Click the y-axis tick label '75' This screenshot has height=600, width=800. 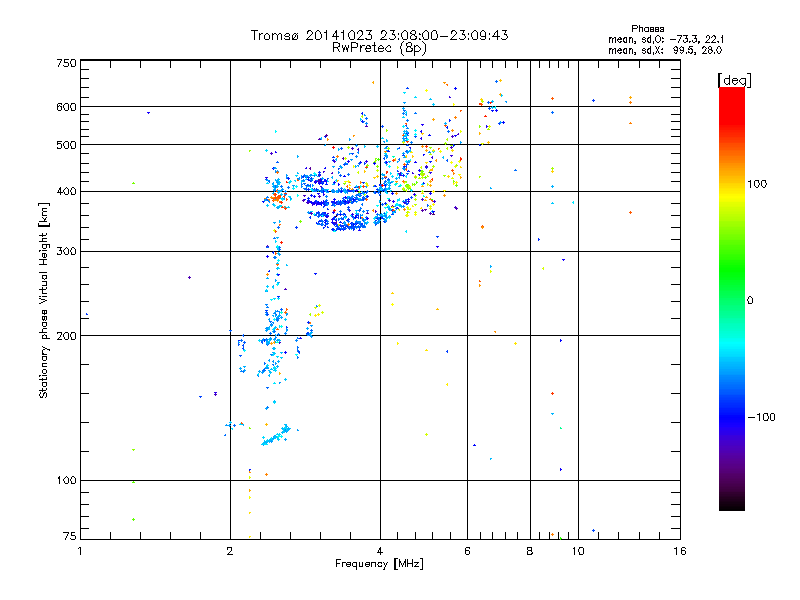click(x=70, y=536)
